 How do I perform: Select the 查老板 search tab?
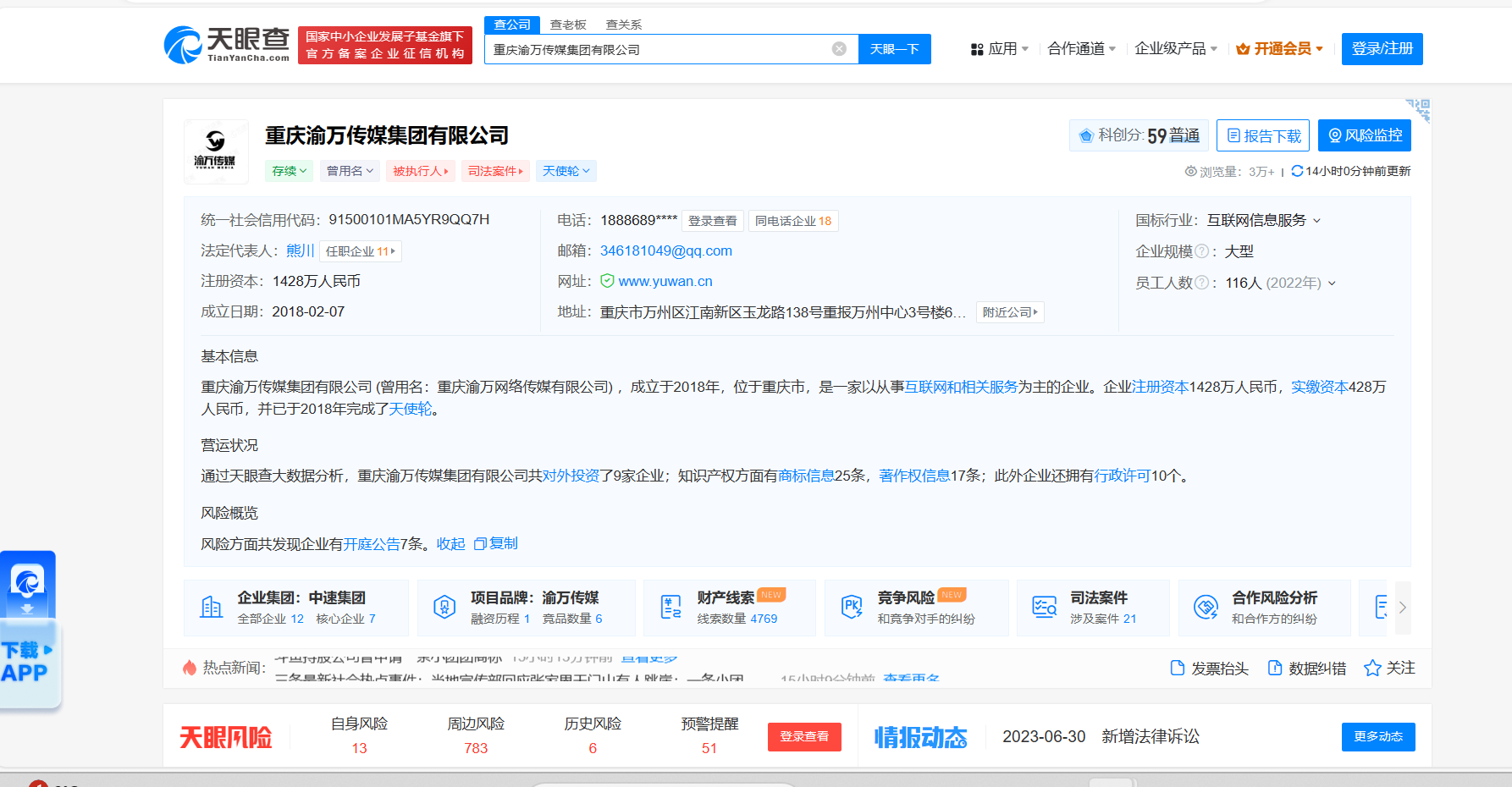(x=568, y=25)
